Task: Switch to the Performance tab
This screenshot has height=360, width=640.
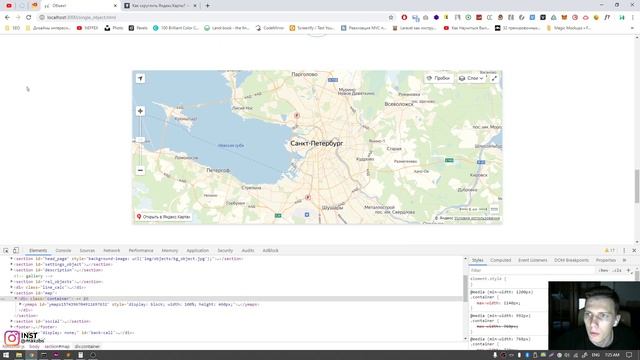Action: [x=141, y=250]
